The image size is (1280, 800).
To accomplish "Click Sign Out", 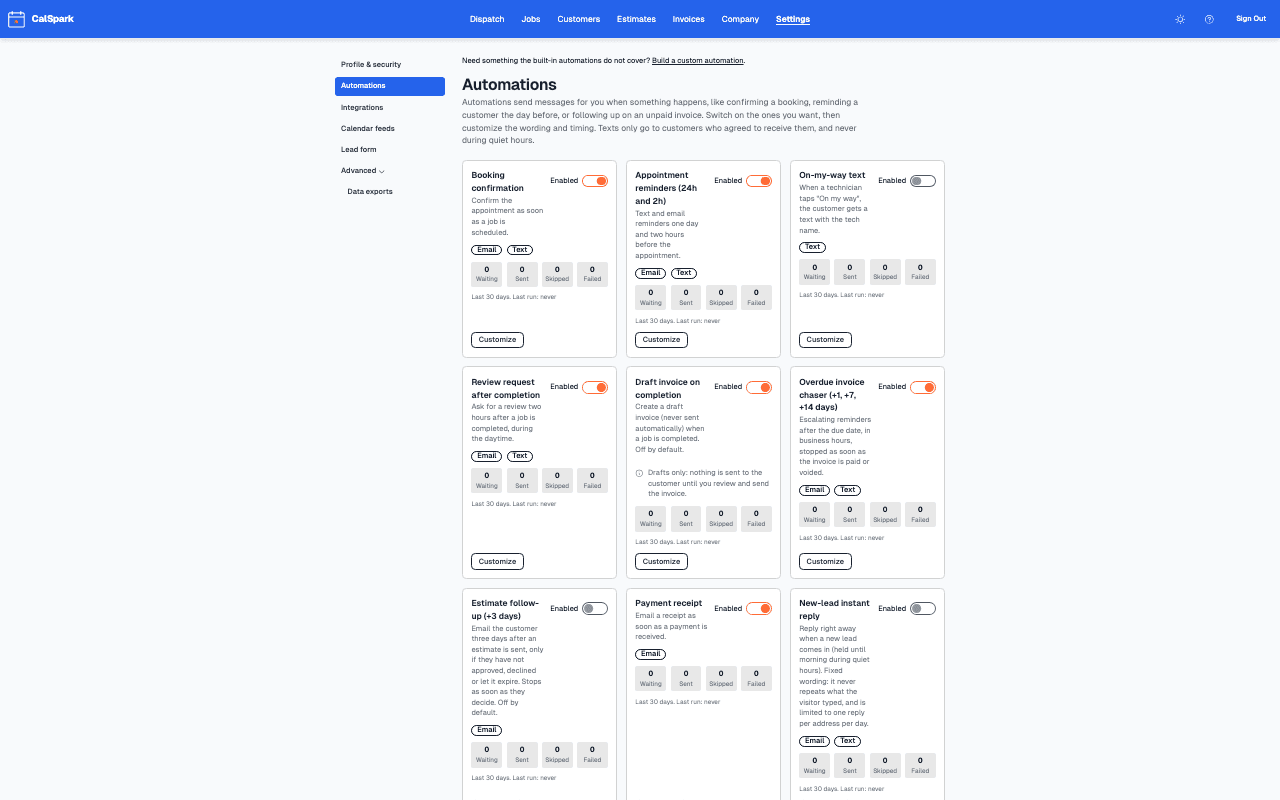I will (x=1251, y=19).
